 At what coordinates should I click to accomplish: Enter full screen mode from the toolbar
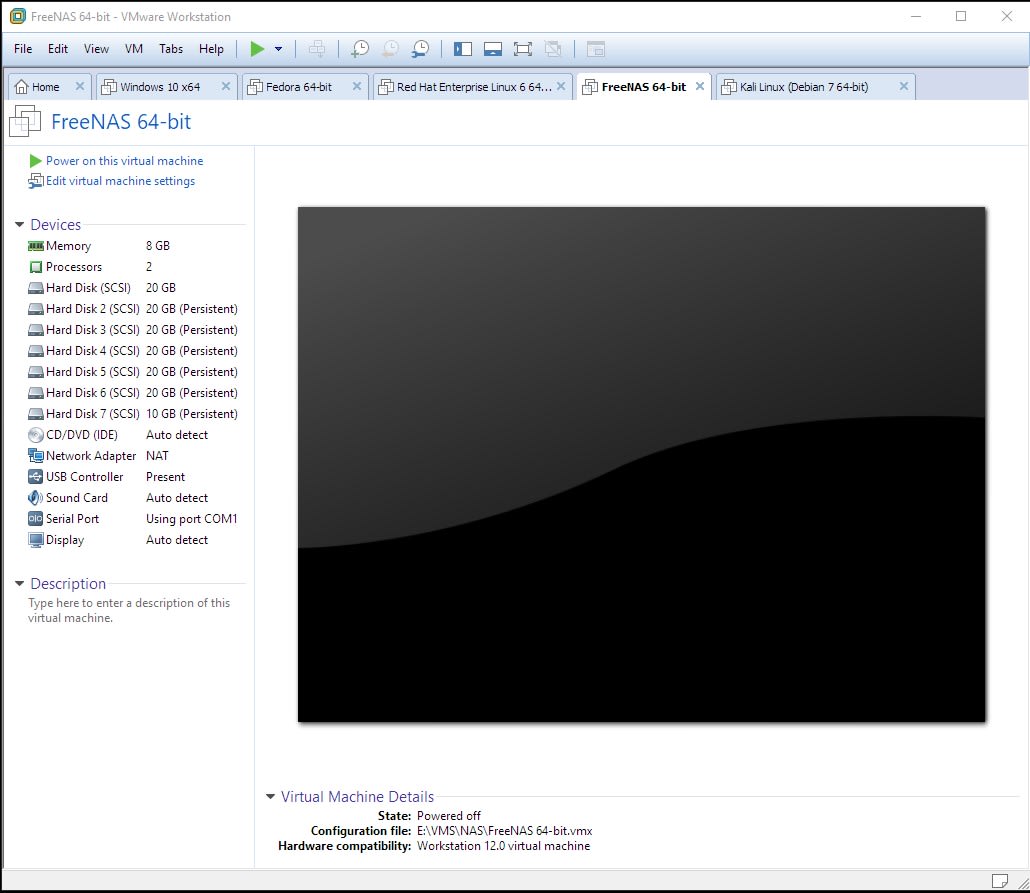tap(521, 48)
